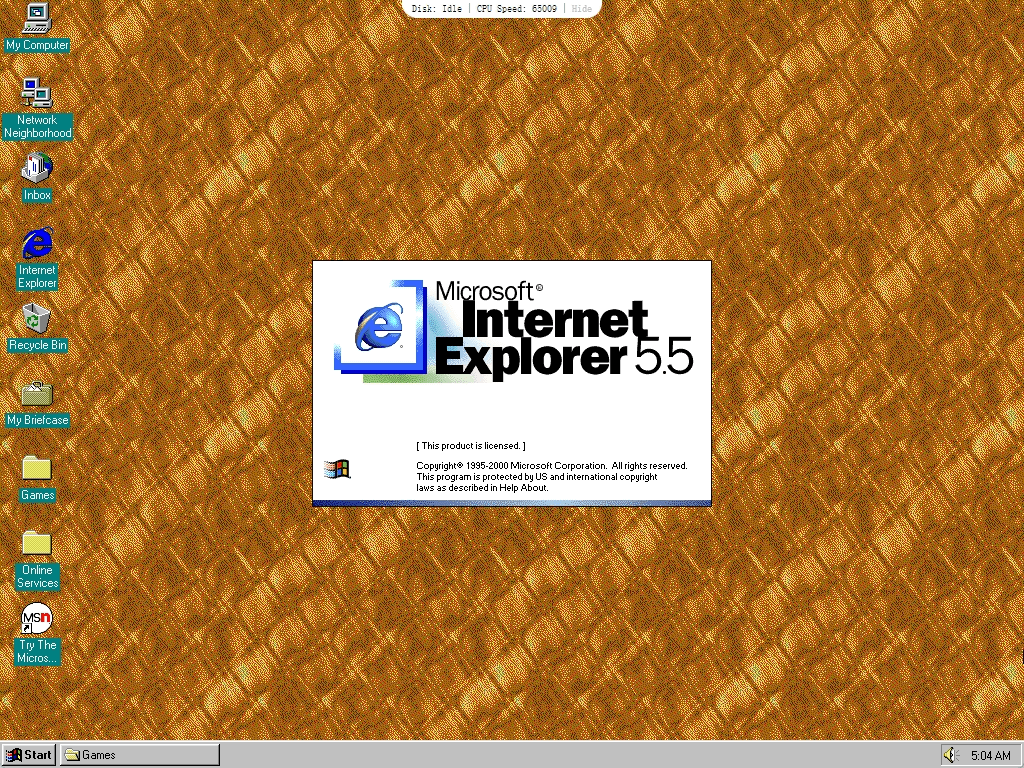Viewport: 1024px width, 768px height.
Task: Select the Games folder on the desktop
Action: point(37,468)
